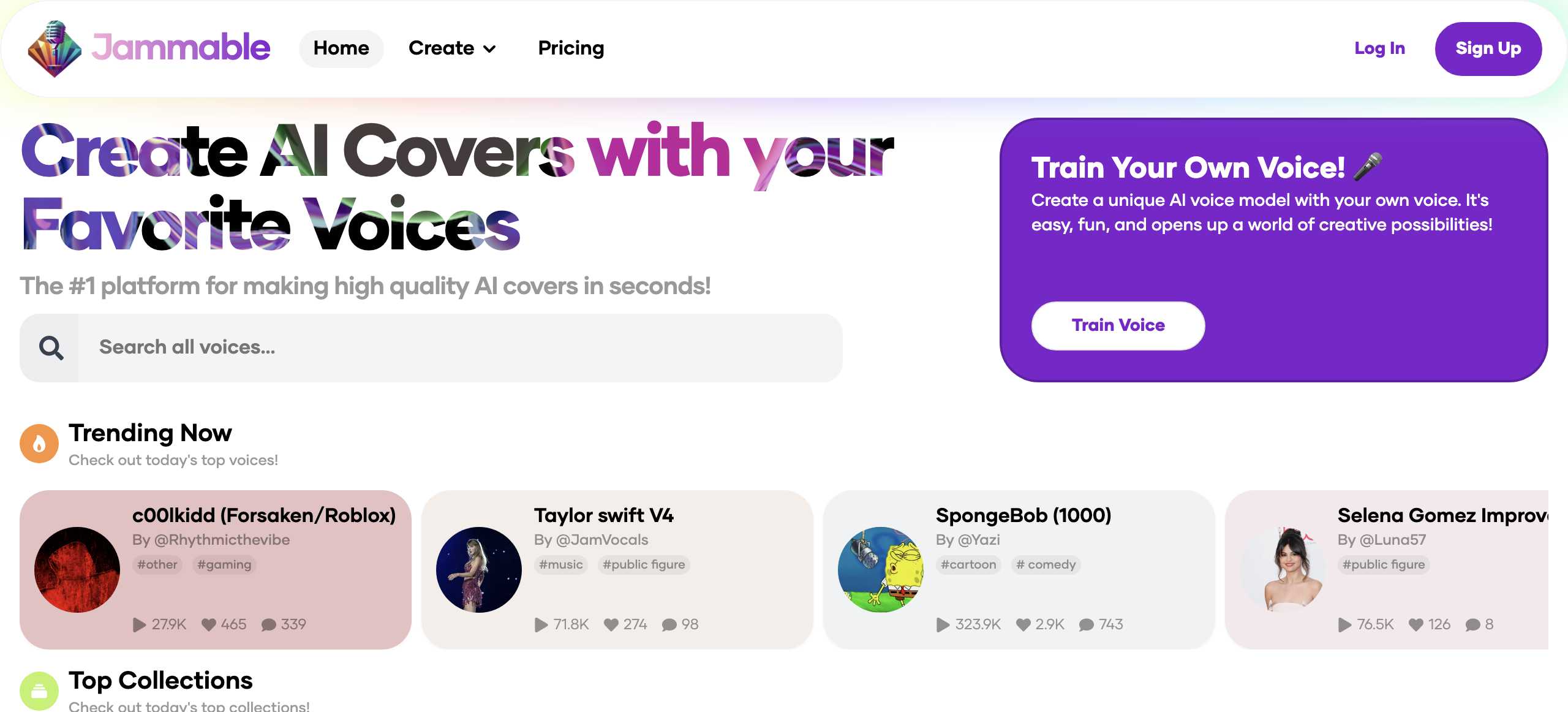Click the Top Collections green icon

pos(39,691)
